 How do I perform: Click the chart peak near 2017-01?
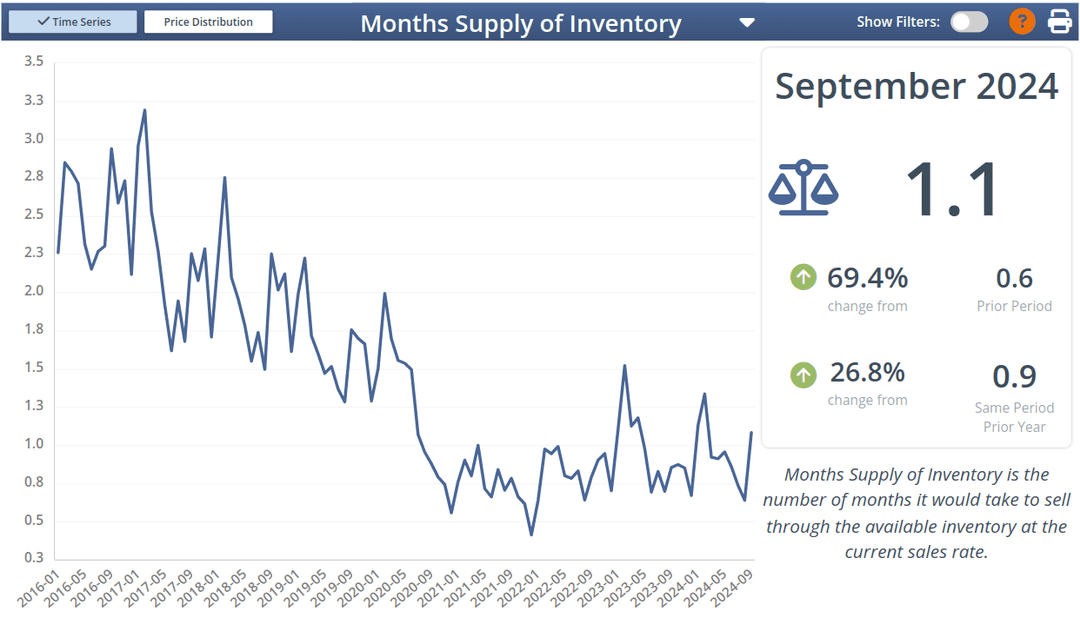tap(142, 110)
